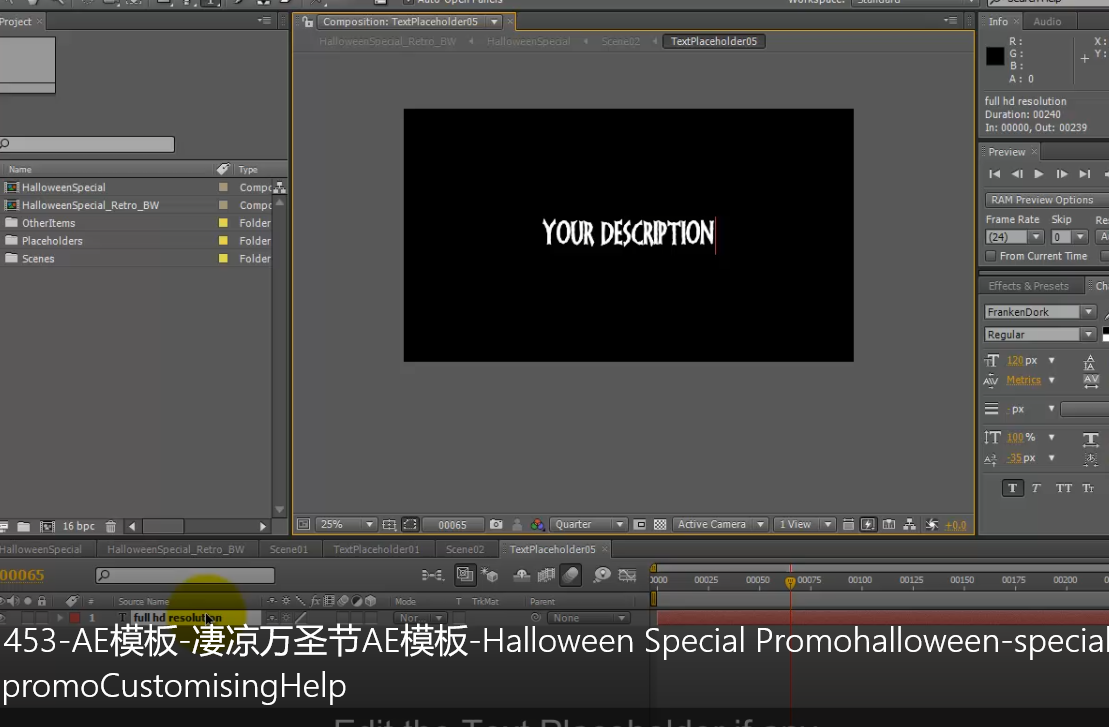Open the Effects & Presets tab

pyautogui.click(x=1028, y=286)
